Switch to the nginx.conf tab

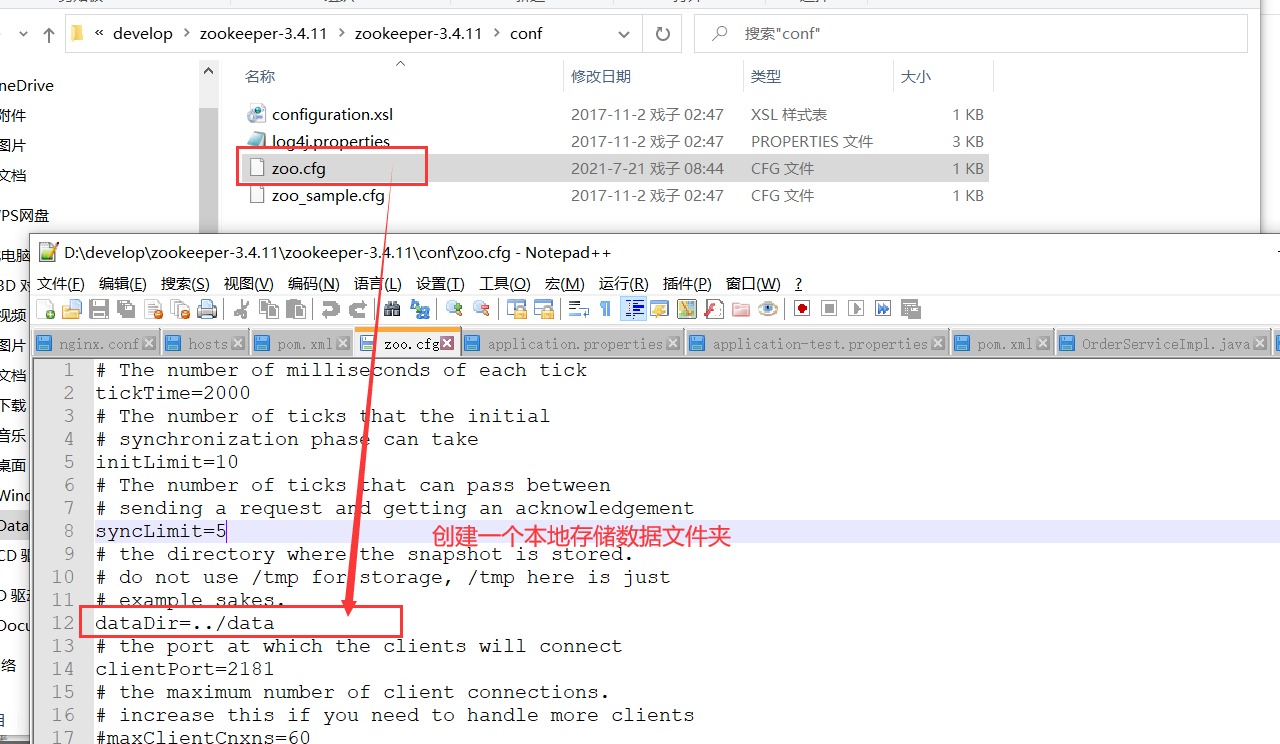(97, 343)
